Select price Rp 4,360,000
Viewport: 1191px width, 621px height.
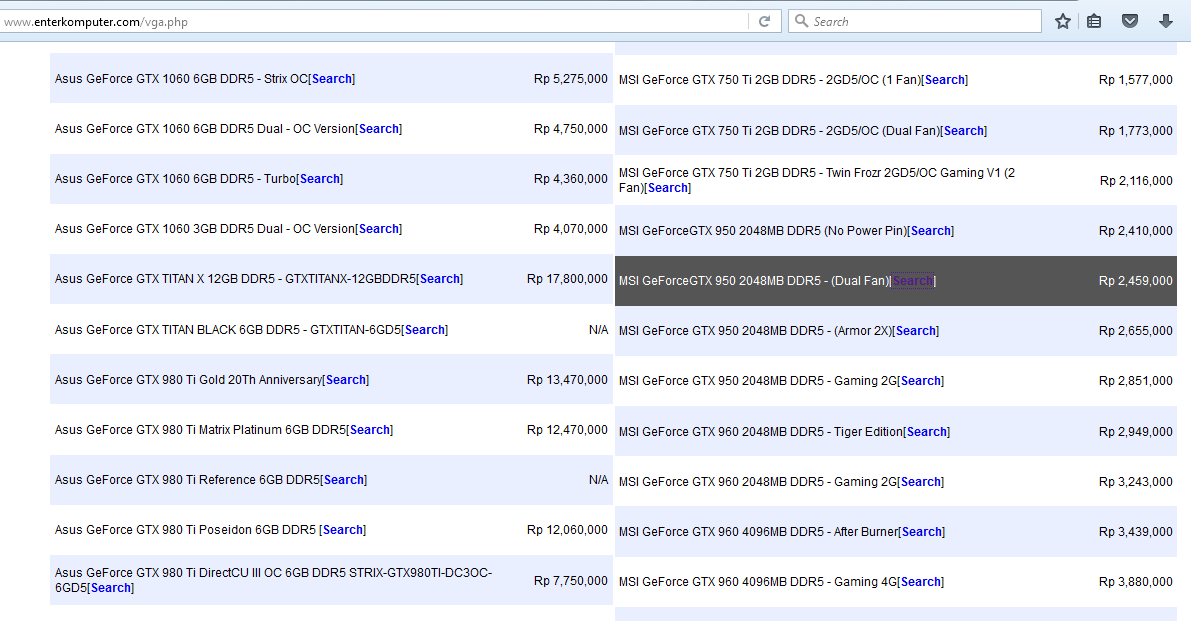click(x=570, y=179)
